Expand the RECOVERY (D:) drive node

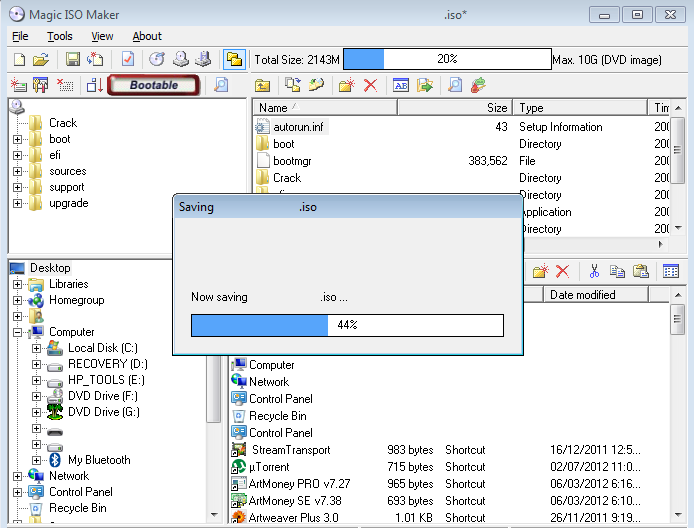tap(36, 364)
